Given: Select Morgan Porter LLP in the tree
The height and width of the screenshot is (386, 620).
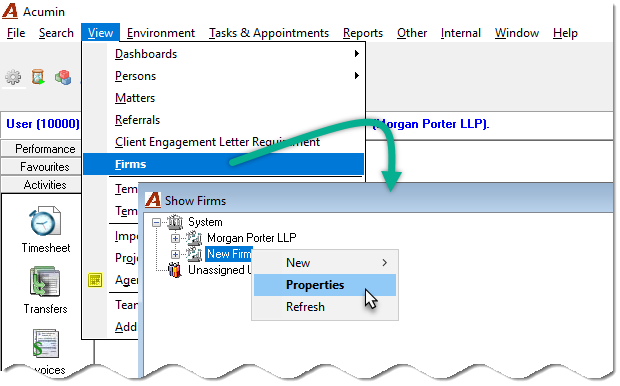Looking at the screenshot, I should point(251,238).
